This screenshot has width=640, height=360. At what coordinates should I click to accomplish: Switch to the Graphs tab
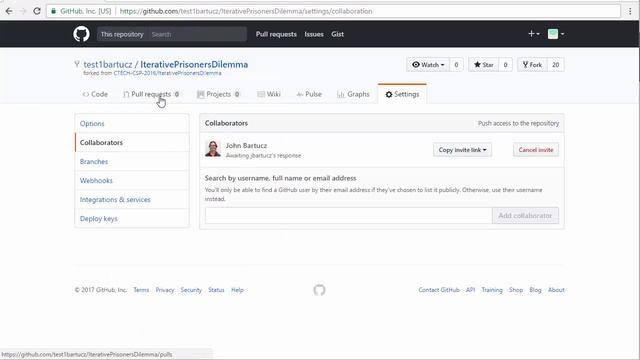pyautogui.click(x=353, y=94)
